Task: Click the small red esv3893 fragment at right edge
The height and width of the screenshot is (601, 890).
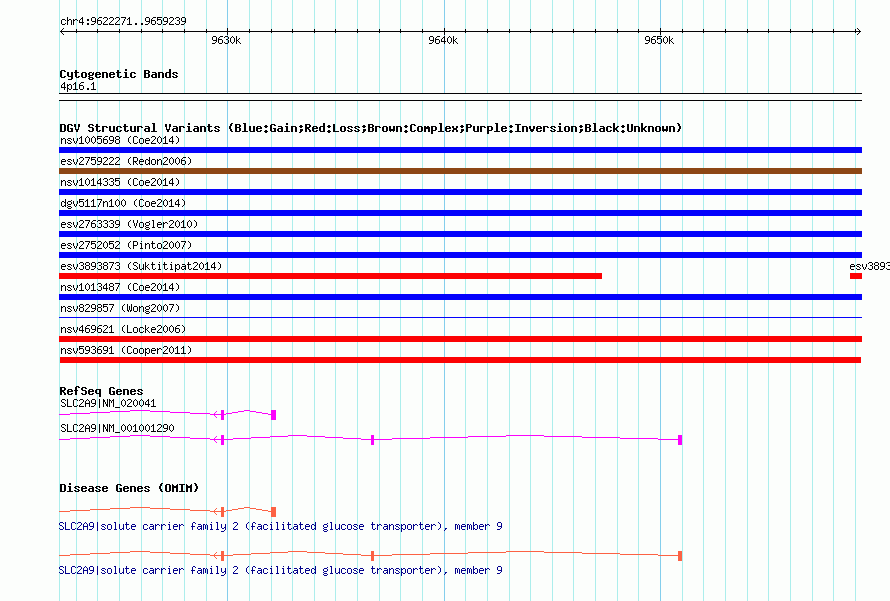Action: (856, 276)
